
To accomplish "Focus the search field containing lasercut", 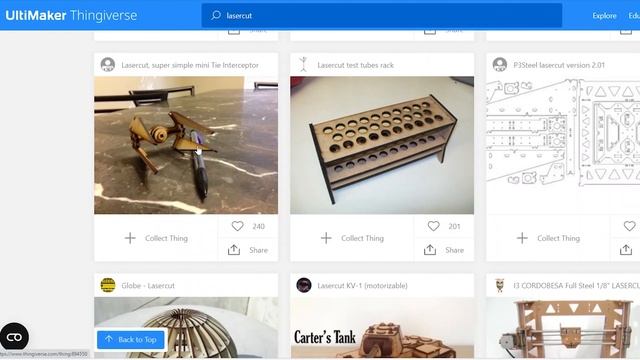I will (382, 16).
